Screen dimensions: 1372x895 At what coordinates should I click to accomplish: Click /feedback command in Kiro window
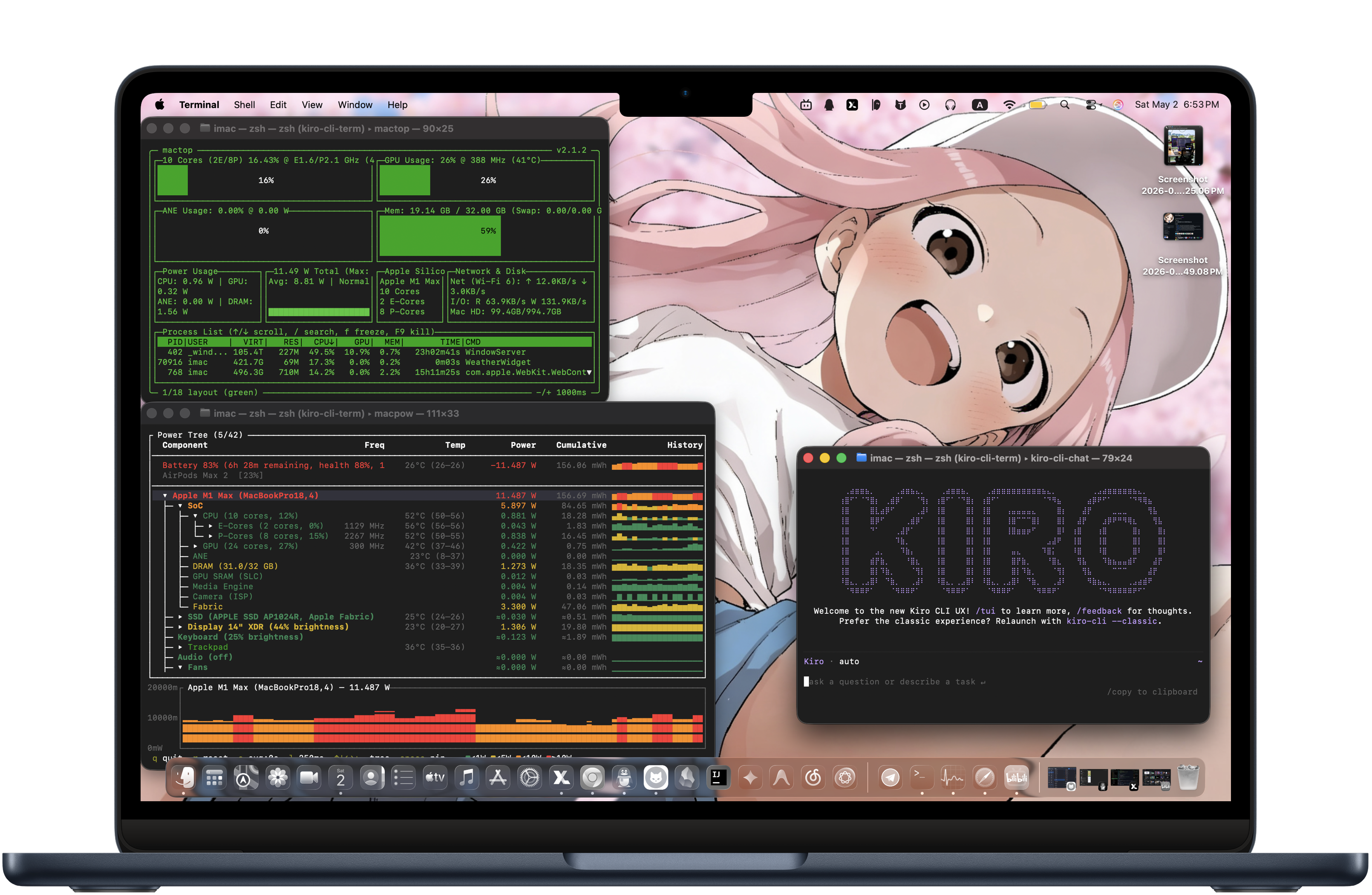pyautogui.click(x=1099, y=611)
